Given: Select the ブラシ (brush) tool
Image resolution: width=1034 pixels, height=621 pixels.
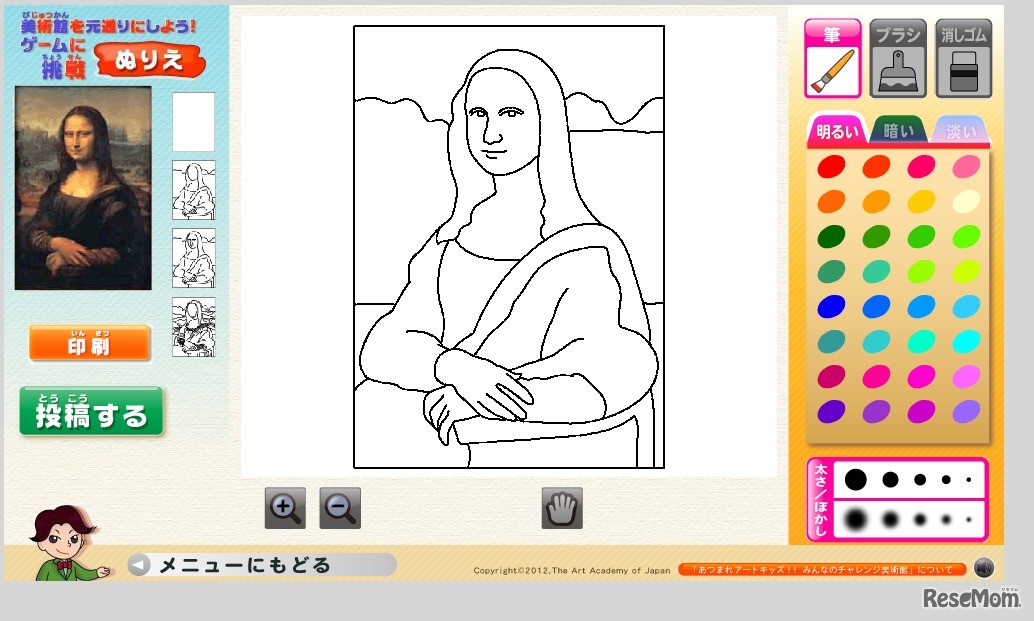Looking at the screenshot, I should point(897,59).
